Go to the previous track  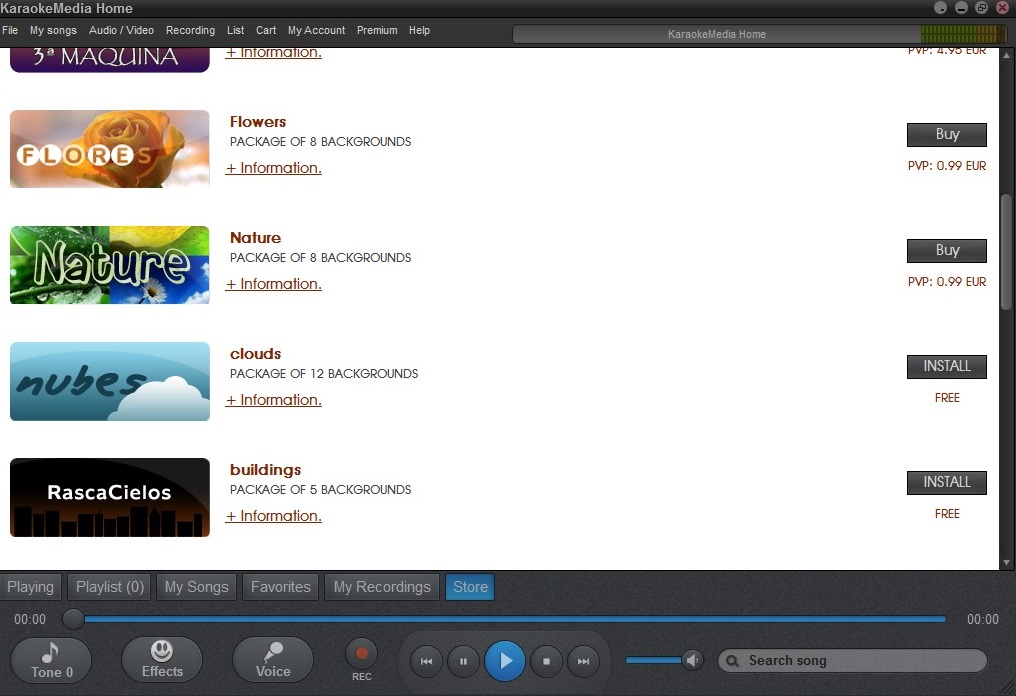[x=426, y=661]
